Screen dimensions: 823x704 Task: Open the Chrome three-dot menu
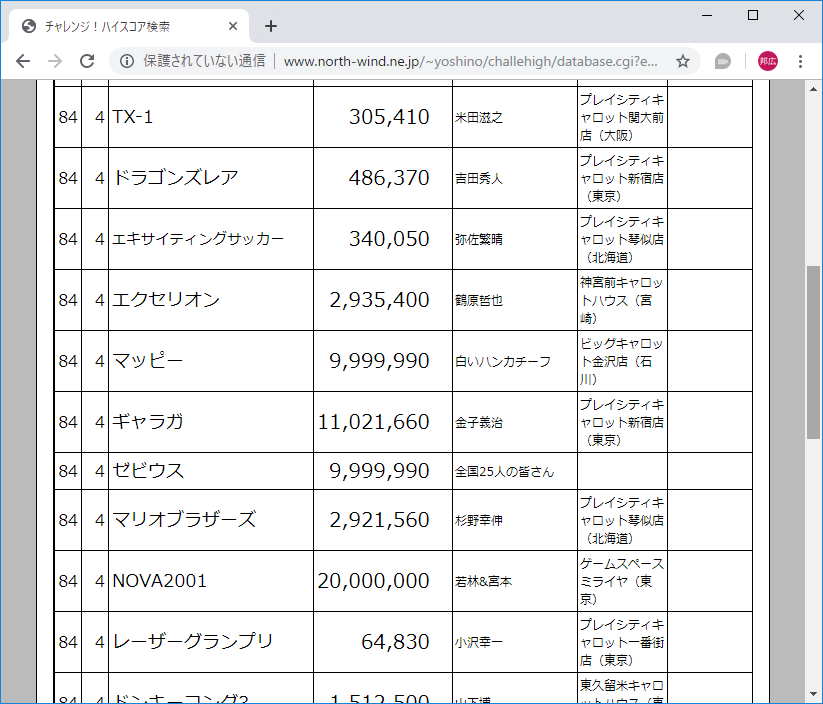tap(800, 61)
